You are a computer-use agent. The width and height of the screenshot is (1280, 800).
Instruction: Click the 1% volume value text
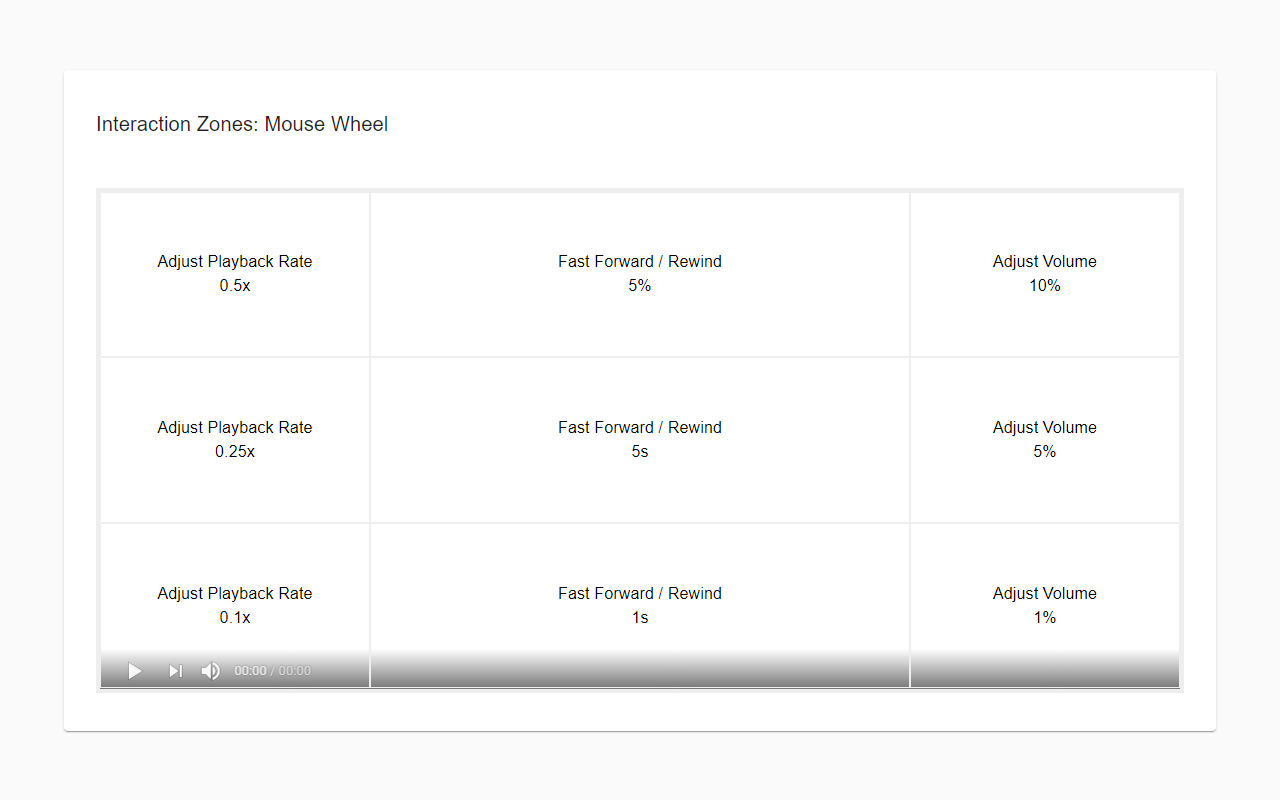click(1044, 618)
